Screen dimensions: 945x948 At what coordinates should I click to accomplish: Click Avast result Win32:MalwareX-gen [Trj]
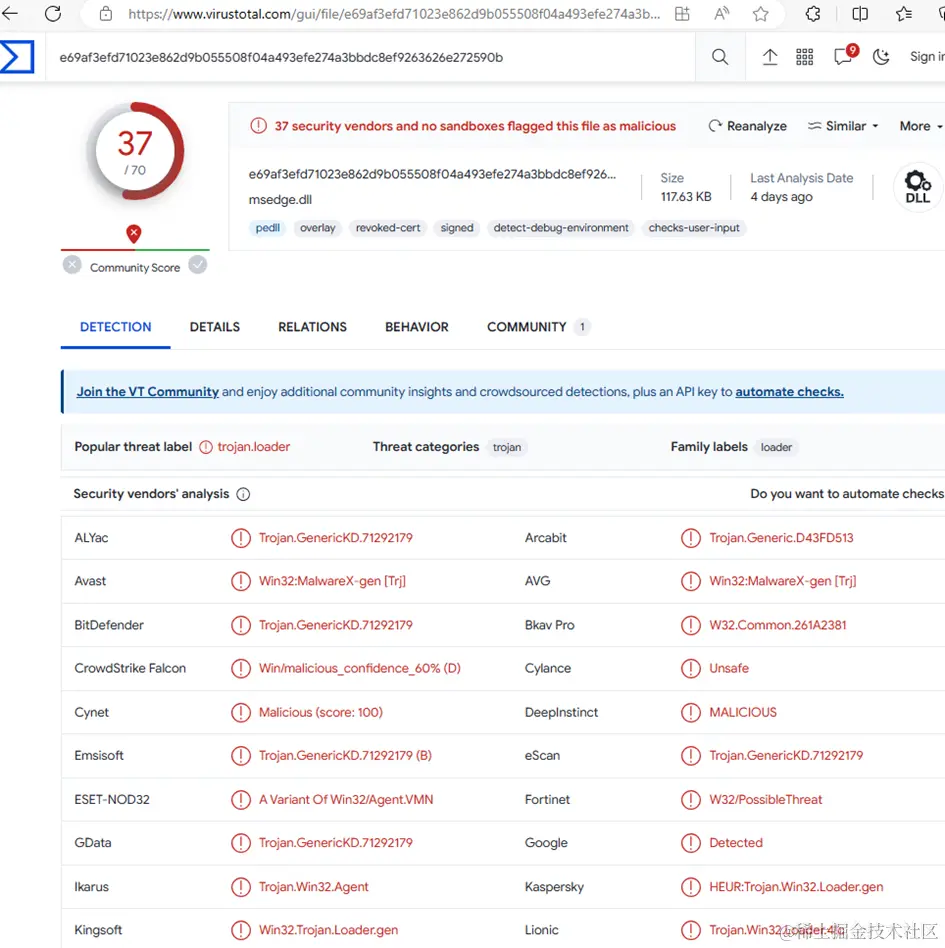(332, 581)
